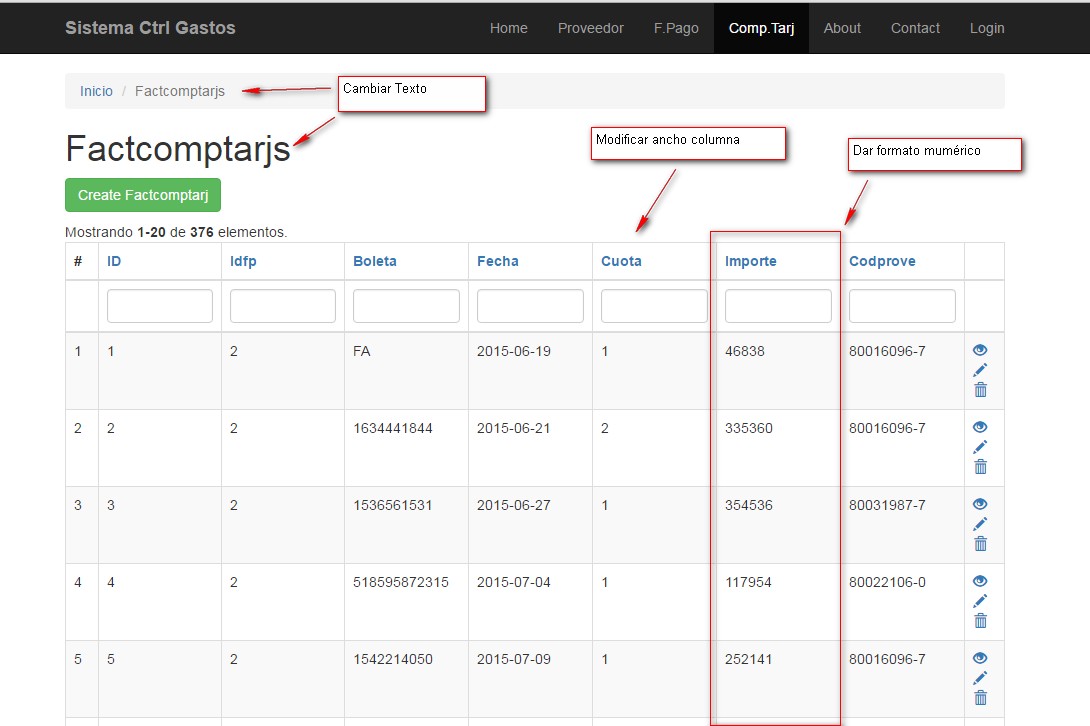Viewport: 1090px width, 726px height.
Task: Click boleta cell FA
Action: click(x=361, y=351)
